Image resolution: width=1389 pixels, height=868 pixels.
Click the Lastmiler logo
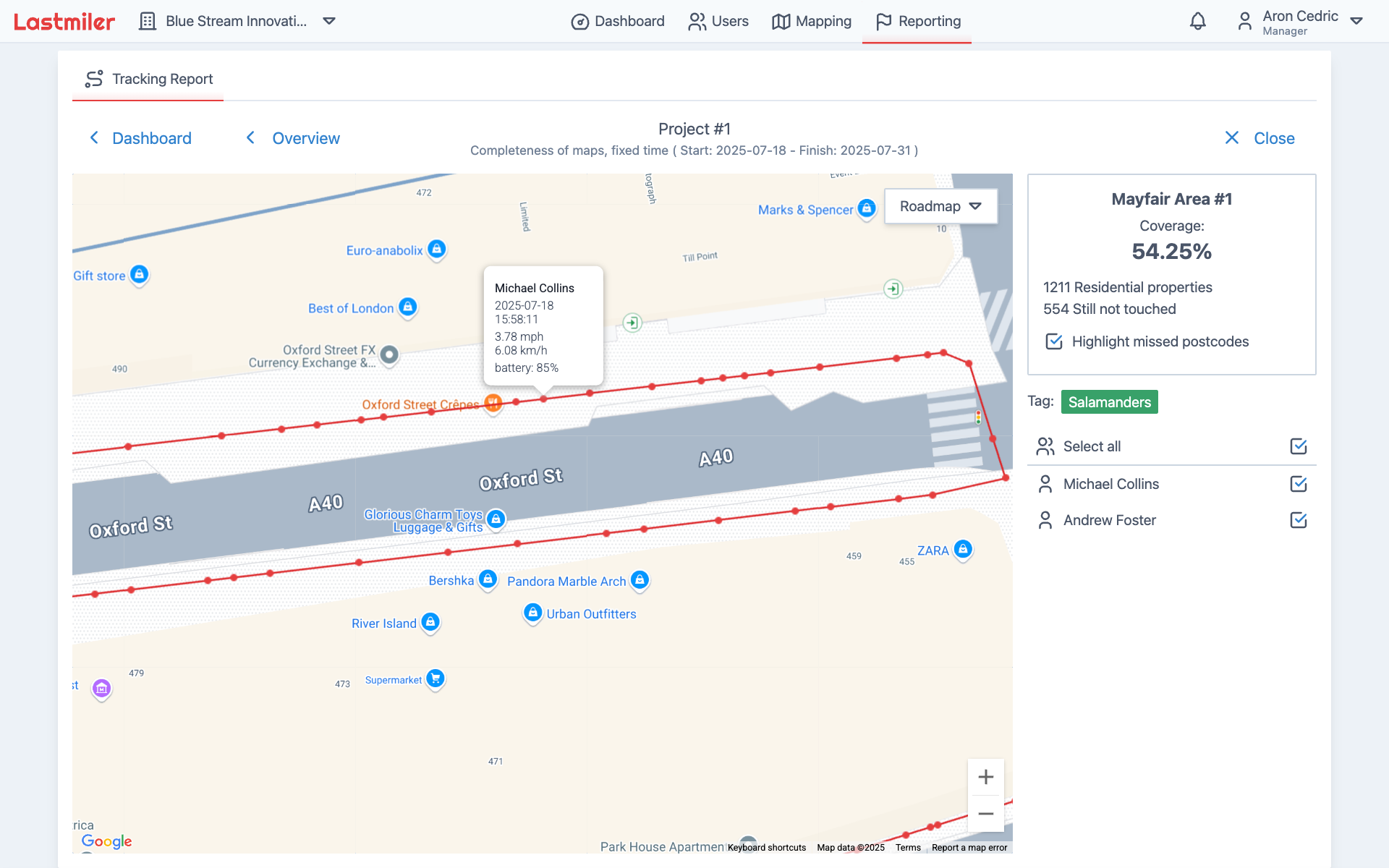click(x=64, y=22)
